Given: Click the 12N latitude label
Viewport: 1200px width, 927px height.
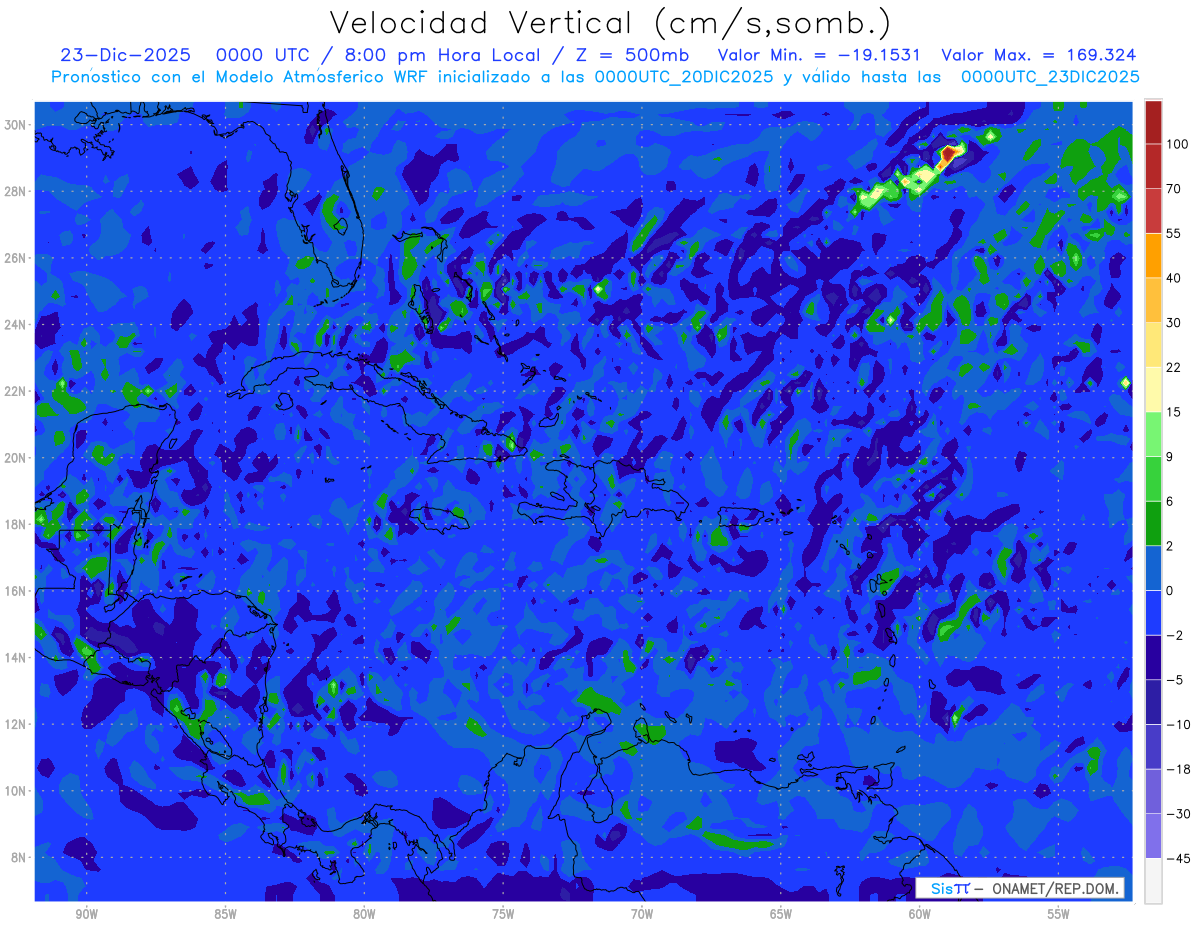Looking at the screenshot, I should tap(17, 724).
